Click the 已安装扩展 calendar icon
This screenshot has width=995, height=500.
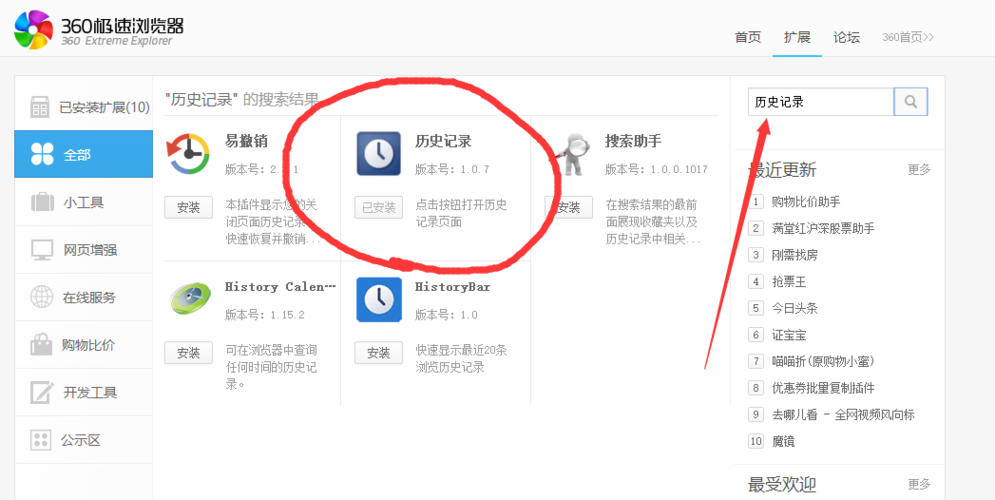coord(39,107)
